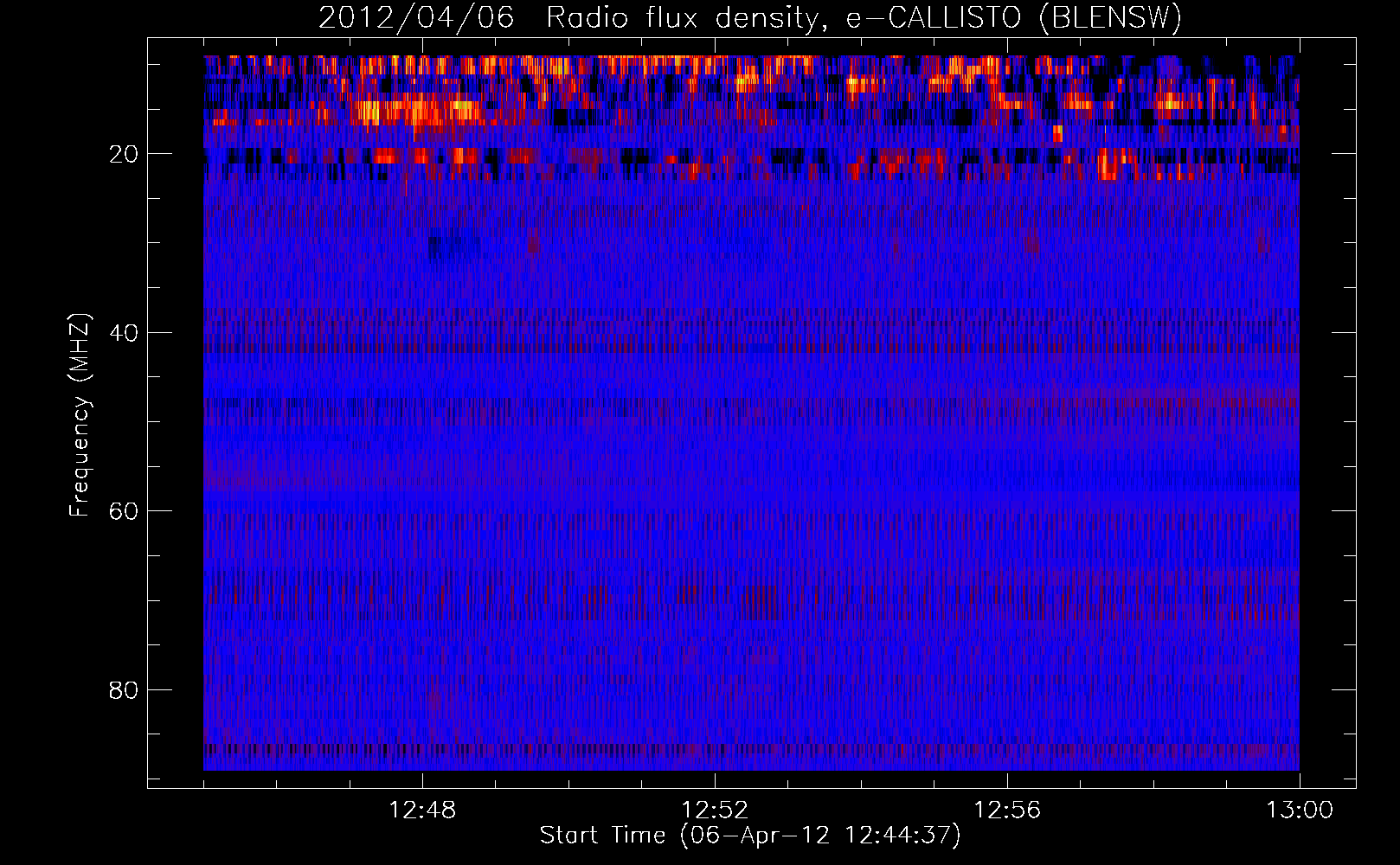The image size is (1400, 865).
Task: Click the 40 MHz frequency tick label
Action: click(125, 333)
